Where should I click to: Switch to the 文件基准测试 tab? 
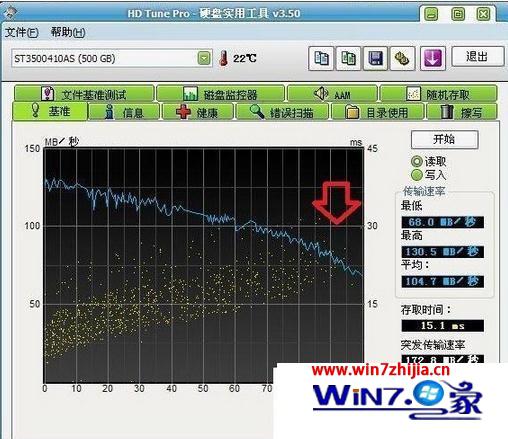(x=84, y=94)
